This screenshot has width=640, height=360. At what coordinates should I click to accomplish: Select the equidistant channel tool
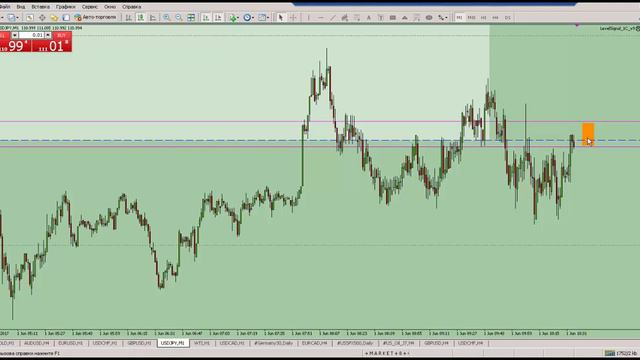click(344, 18)
